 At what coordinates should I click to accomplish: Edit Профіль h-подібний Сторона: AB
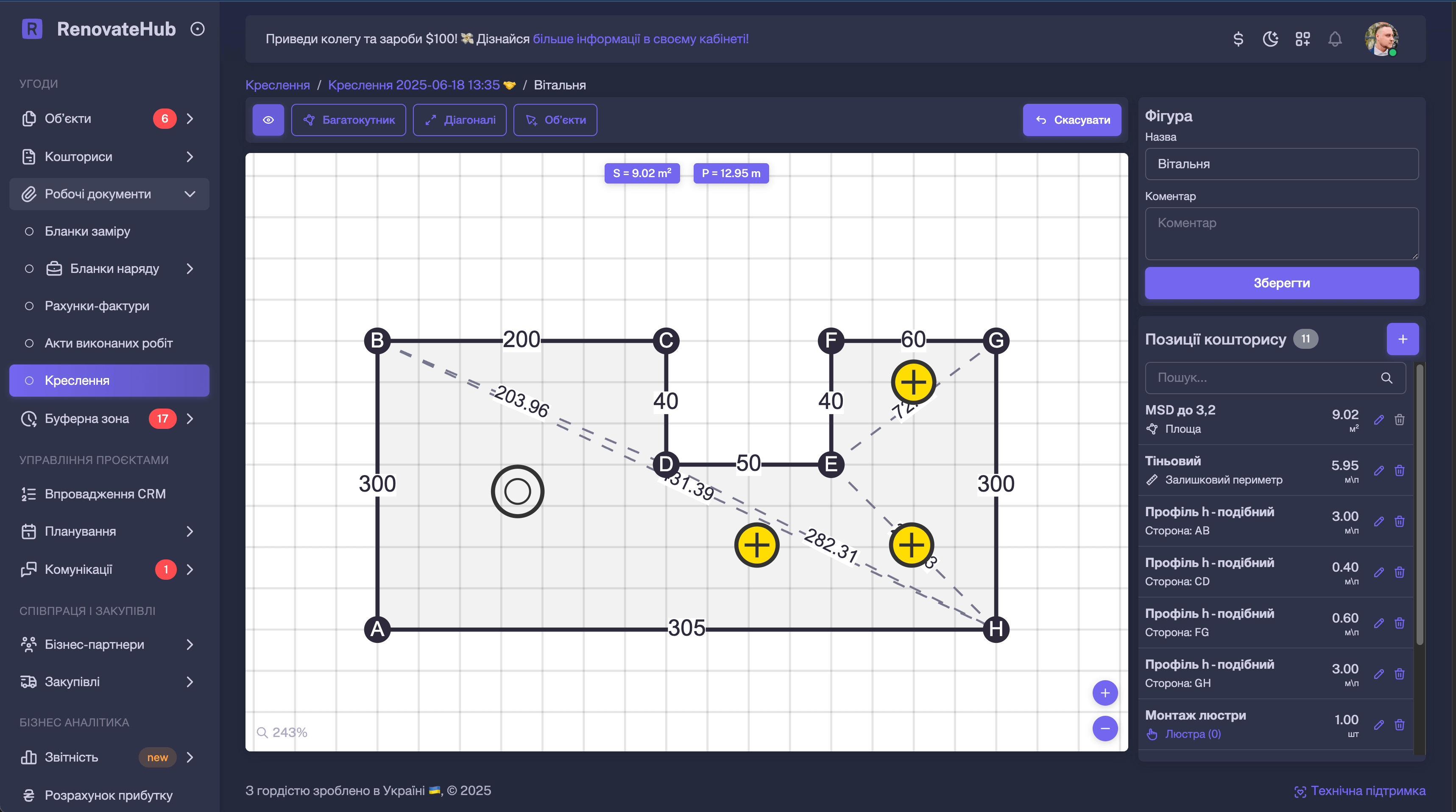(1378, 521)
